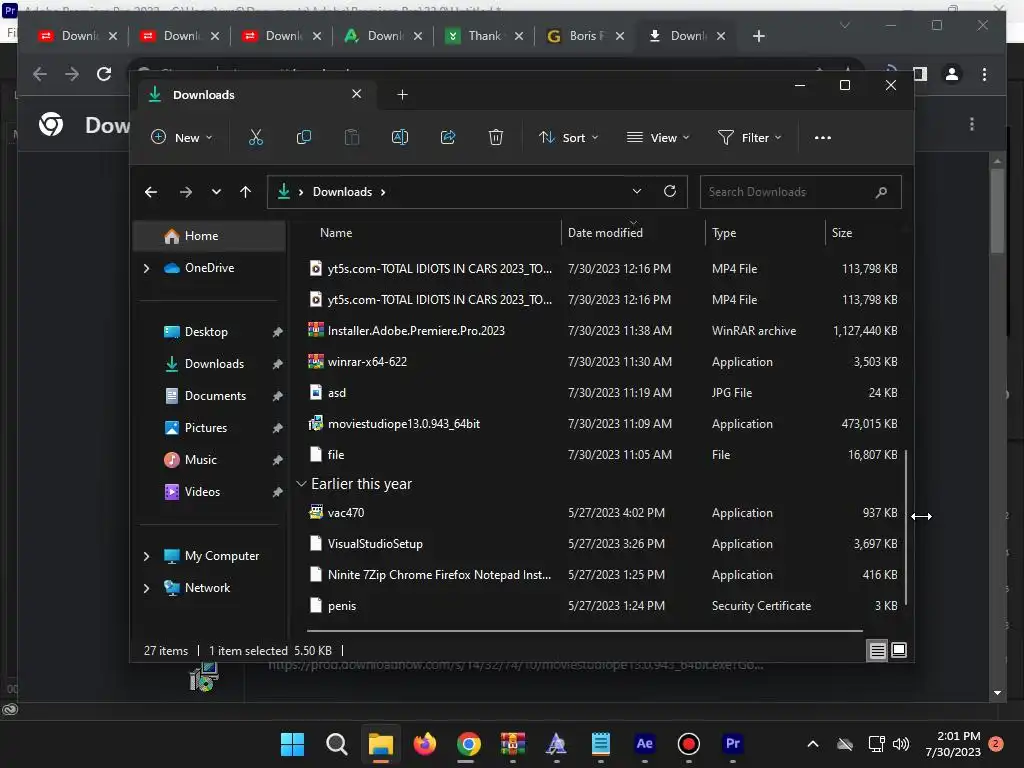Click the Chrome page vertical scrollbar thumb
The height and width of the screenshot is (768, 1024).
(997, 210)
